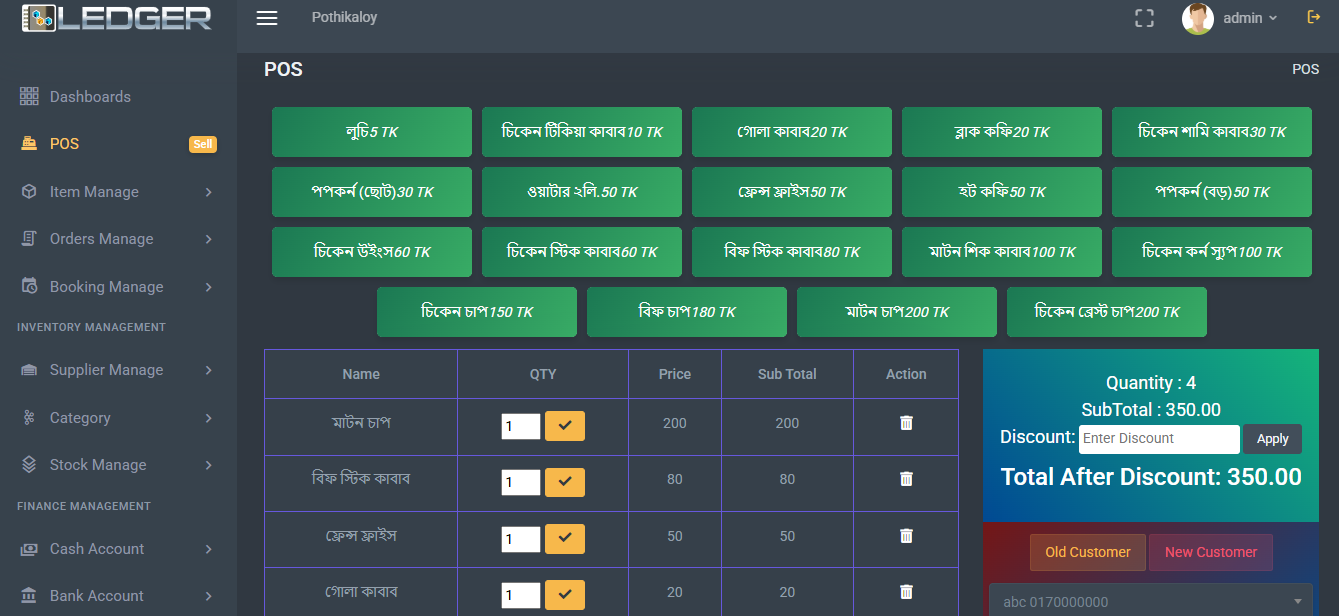Image resolution: width=1339 pixels, height=616 pixels.
Task: Open the POS menu item in sidebar
Action: coord(64,144)
